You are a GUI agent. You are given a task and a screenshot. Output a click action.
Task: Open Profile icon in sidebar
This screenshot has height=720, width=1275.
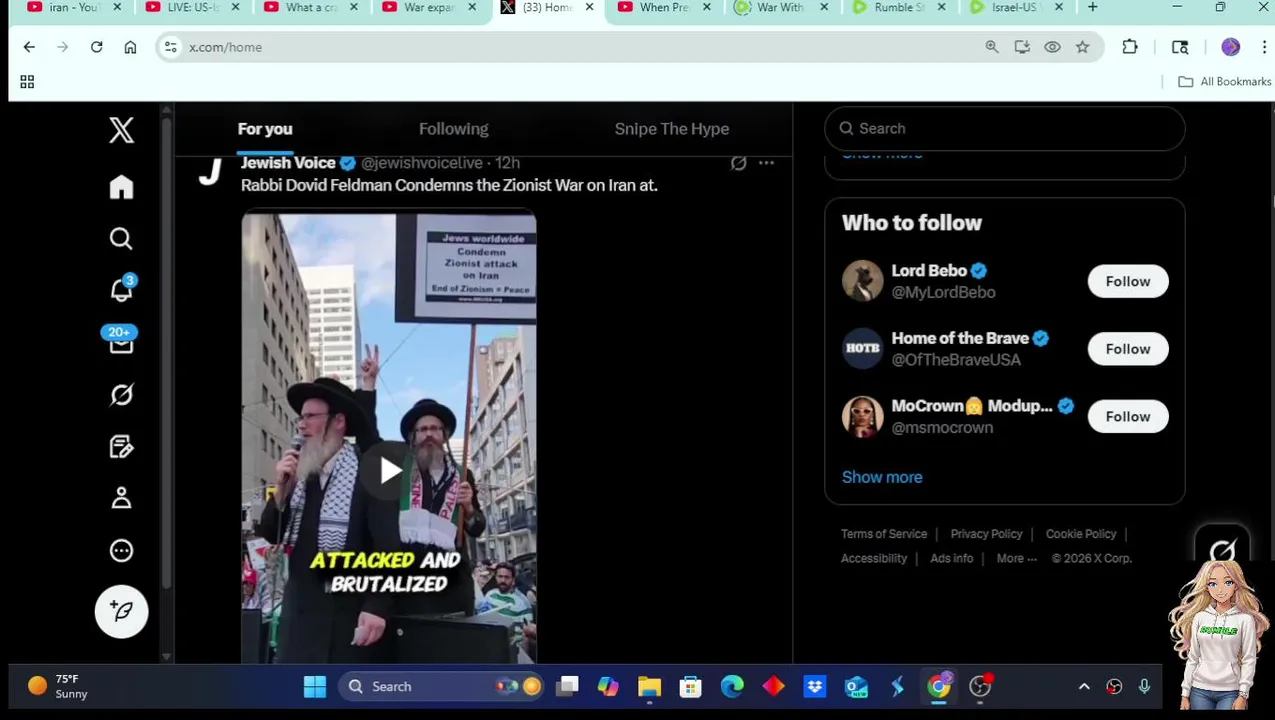tap(121, 498)
